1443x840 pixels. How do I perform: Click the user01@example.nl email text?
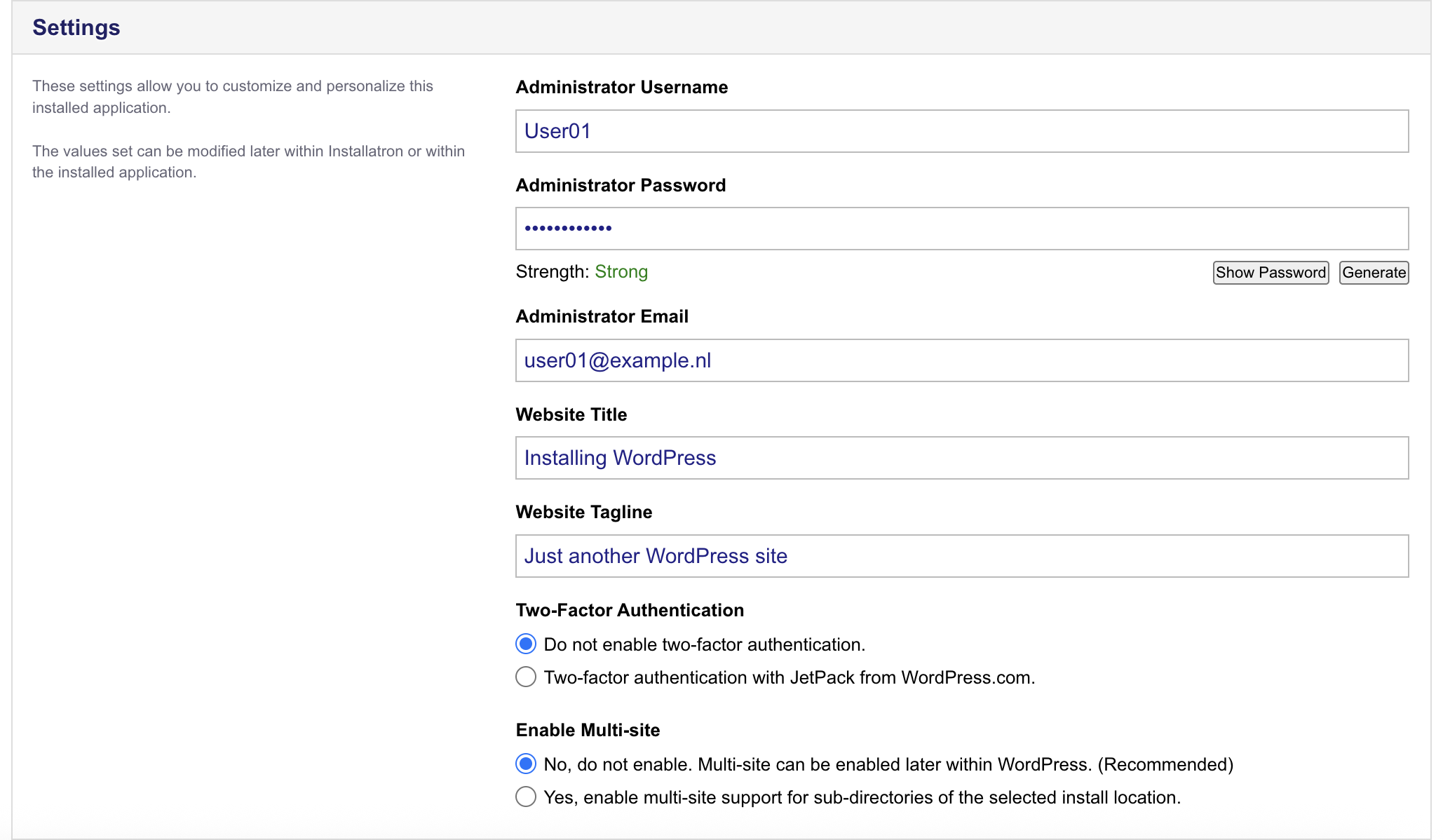(x=618, y=360)
